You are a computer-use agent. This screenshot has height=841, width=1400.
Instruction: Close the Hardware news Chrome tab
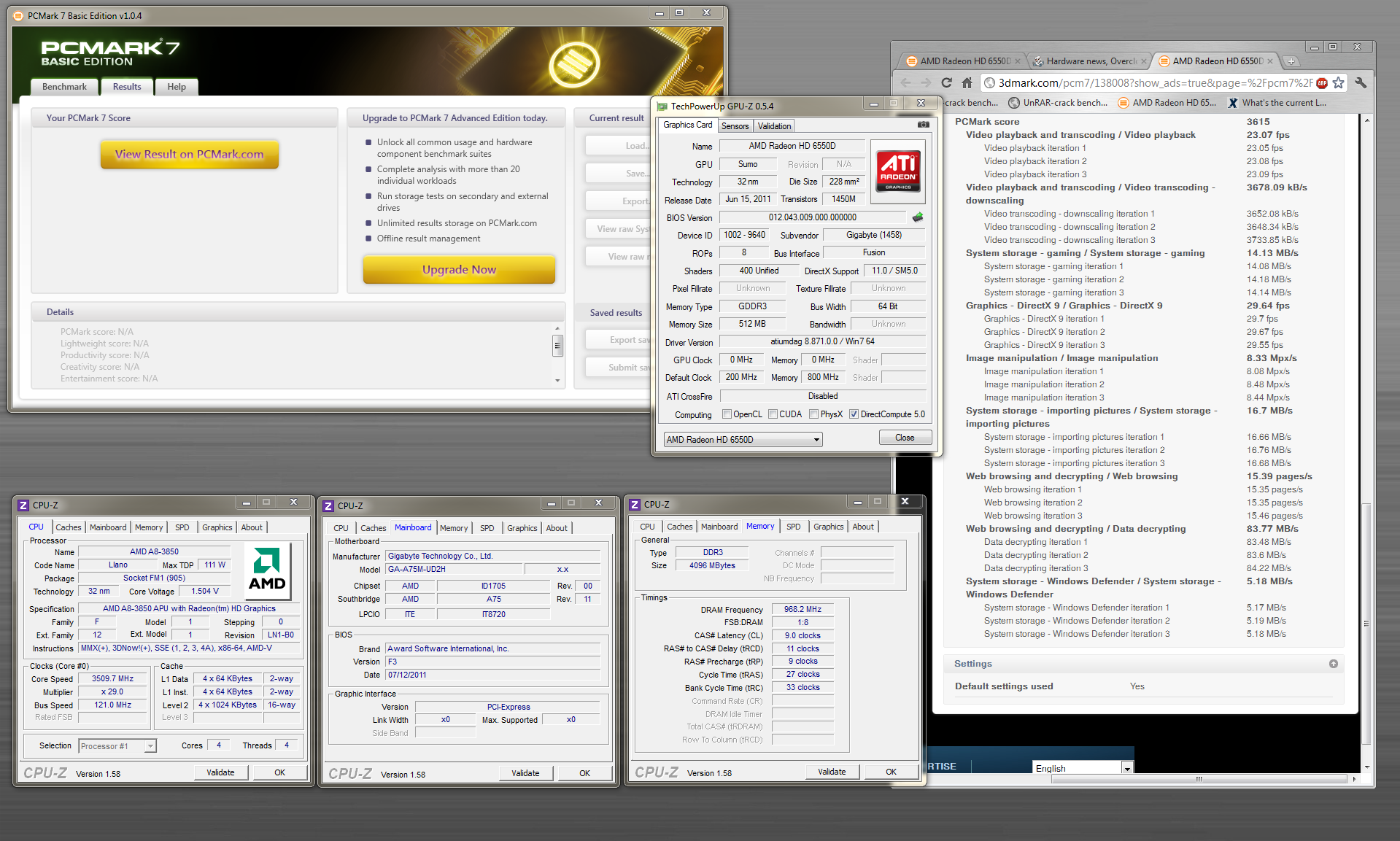[1143, 61]
